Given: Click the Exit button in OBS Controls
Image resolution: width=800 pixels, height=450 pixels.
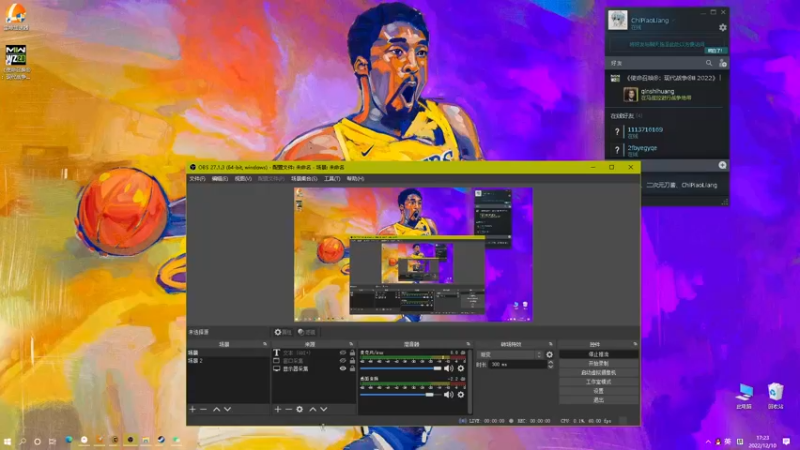Looking at the screenshot, I should click(x=598, y=400).
